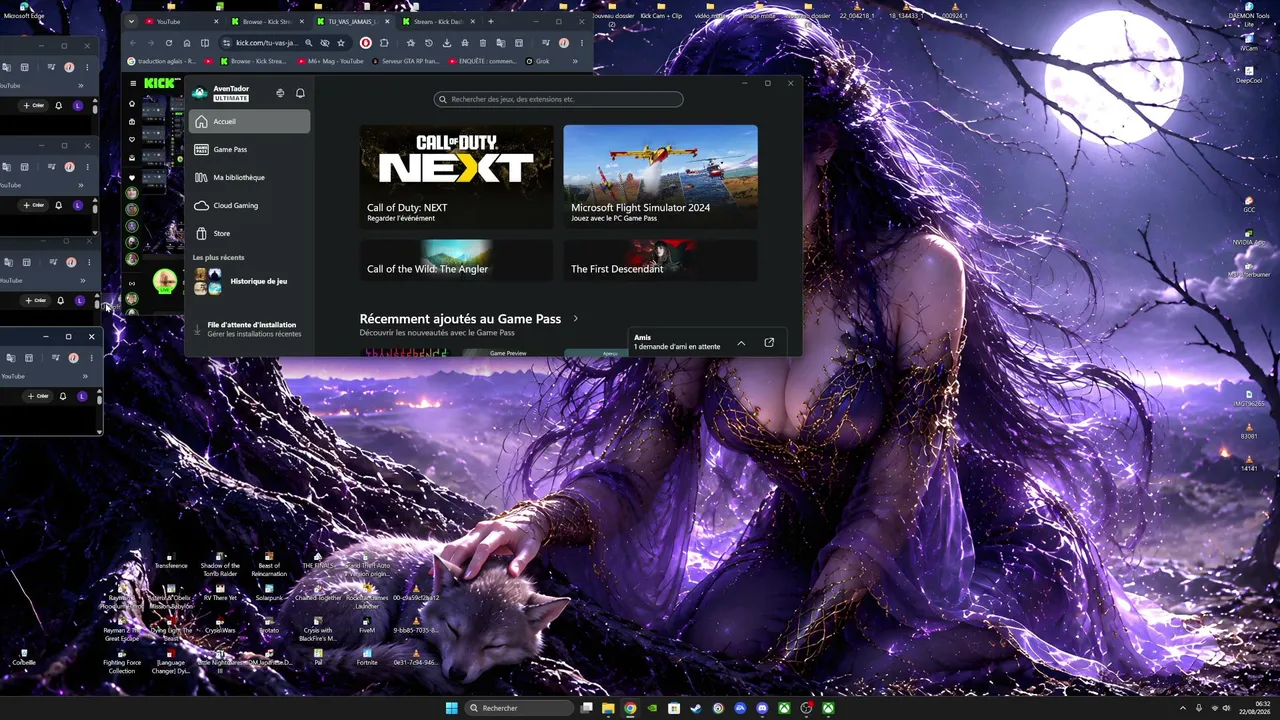The height and width of the screenshot is (720, 1280).
Task: Open Cloud Gaming in the Xbox sidebar
Action: (x=249, y=205)
